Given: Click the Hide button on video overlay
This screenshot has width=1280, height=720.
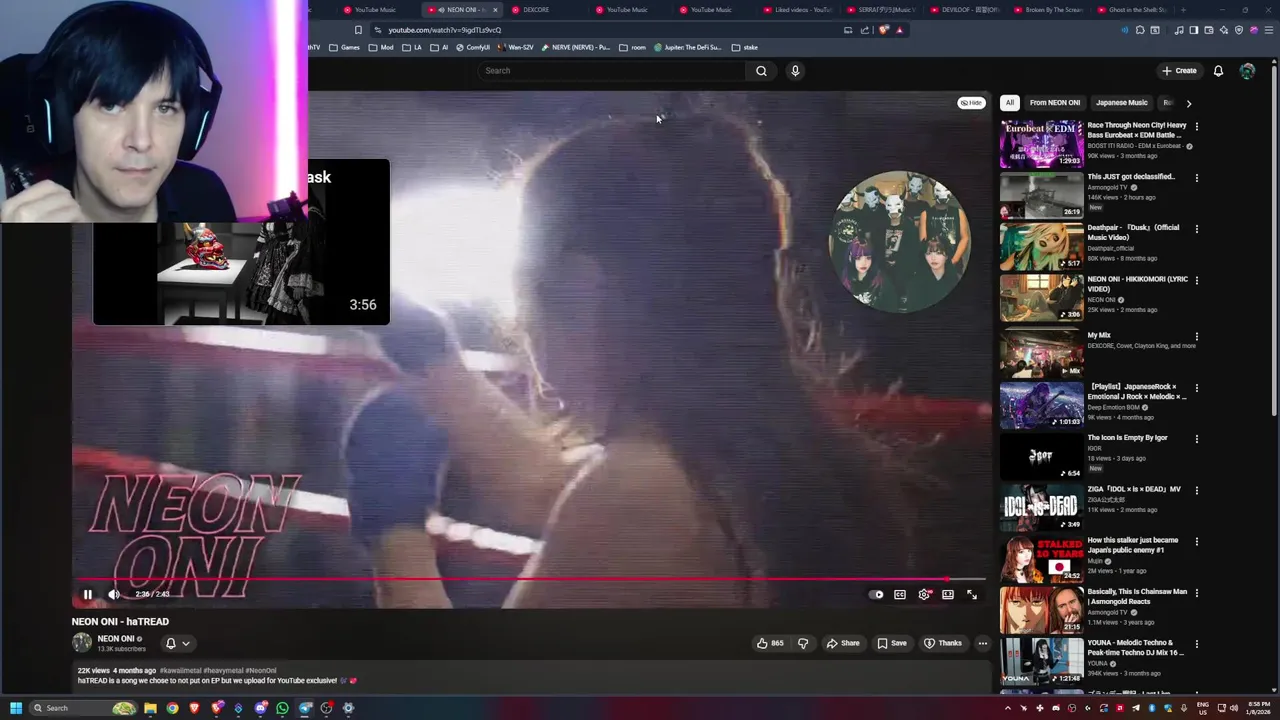Looking at the screenshot, I should coord(971,103).
